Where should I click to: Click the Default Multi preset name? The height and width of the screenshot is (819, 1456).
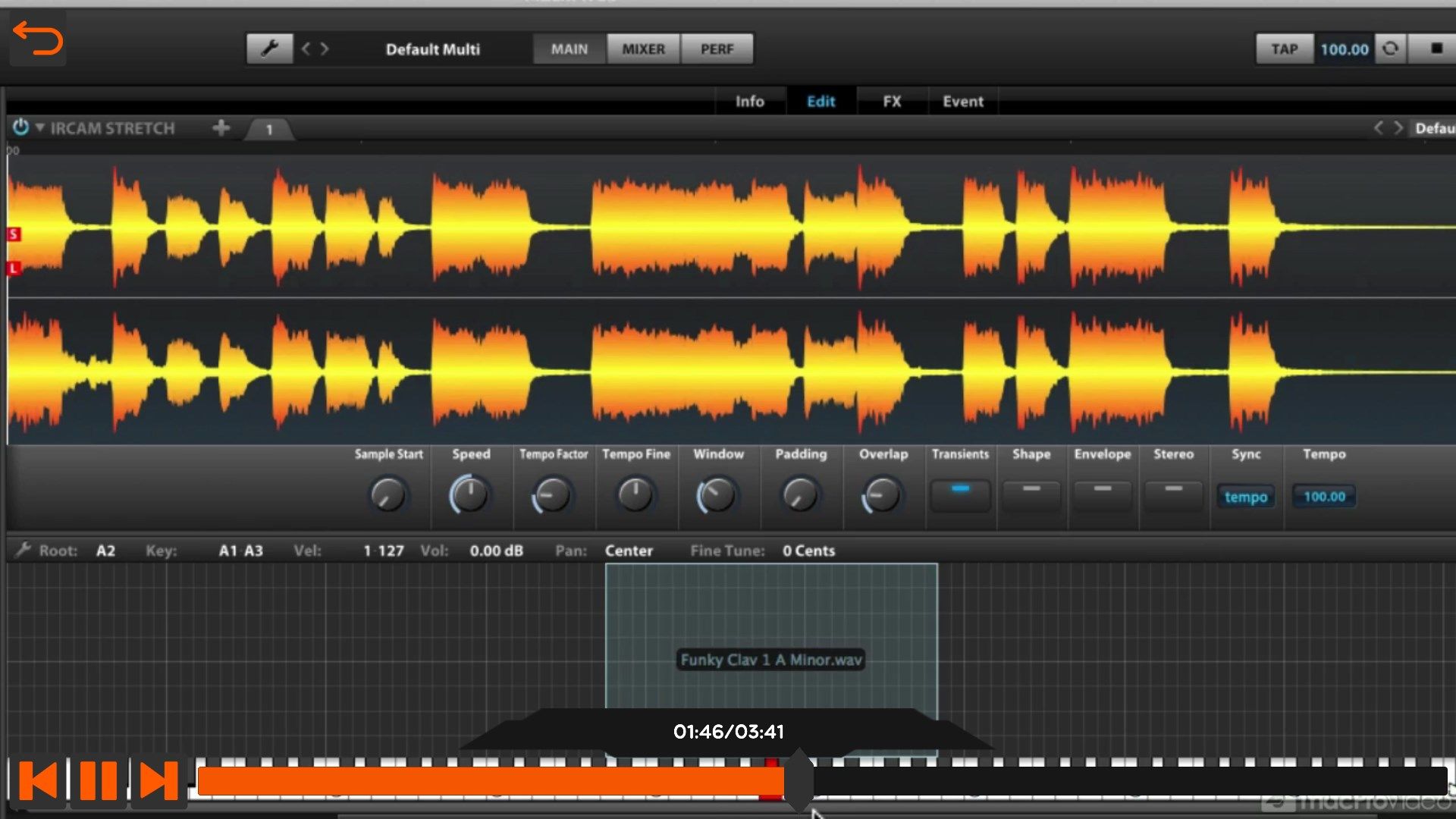coord(433,49)
